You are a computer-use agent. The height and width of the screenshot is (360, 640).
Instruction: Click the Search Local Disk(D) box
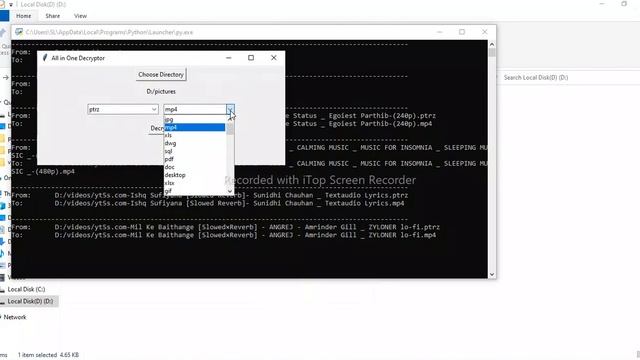[567, 78]
